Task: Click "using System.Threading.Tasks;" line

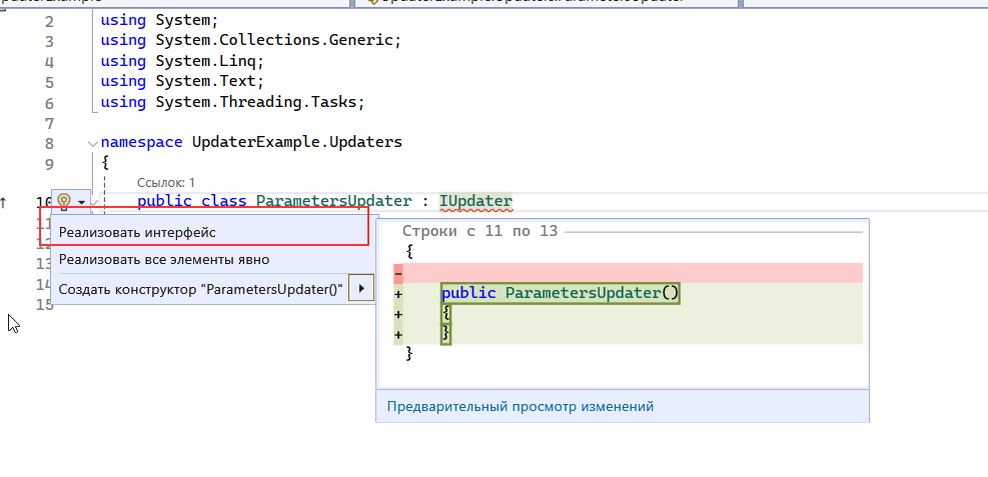Action: tap(233, 102)
